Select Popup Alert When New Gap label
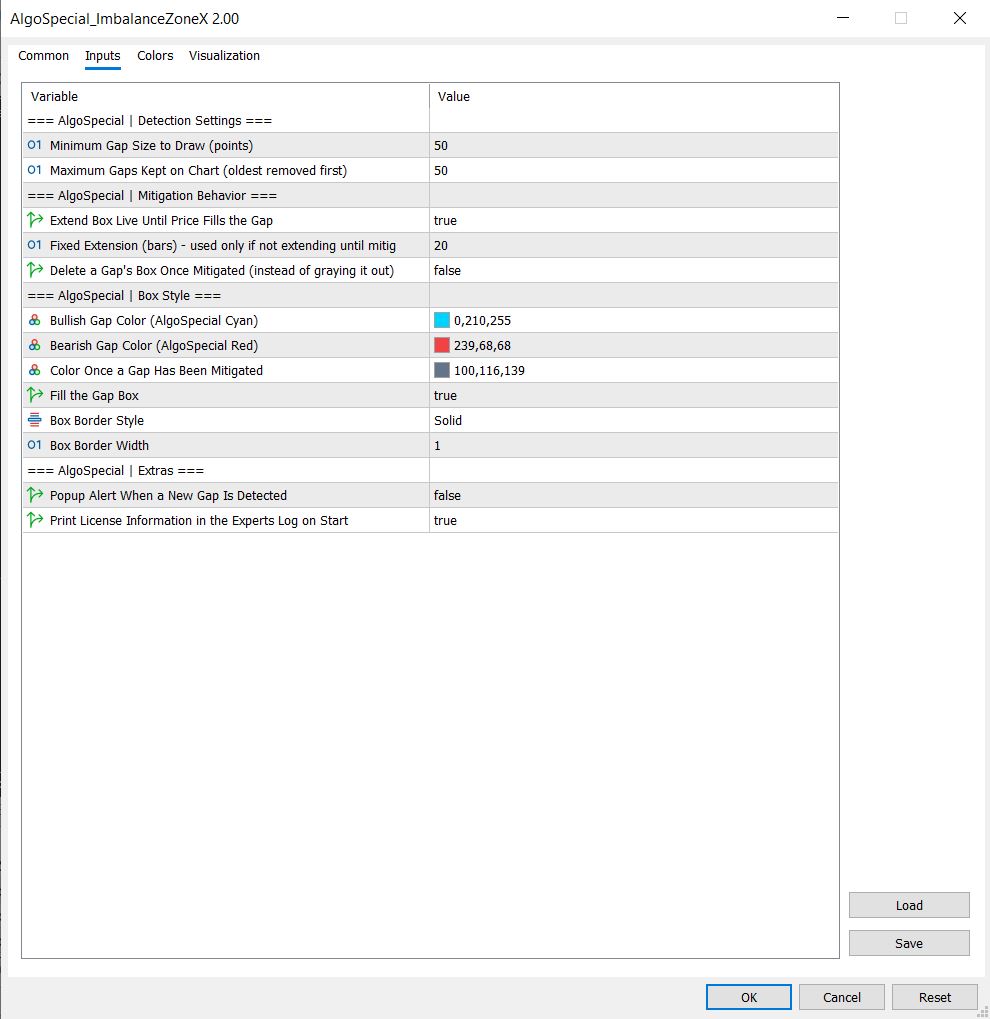The image size is (990, 1019). (168, 495)
